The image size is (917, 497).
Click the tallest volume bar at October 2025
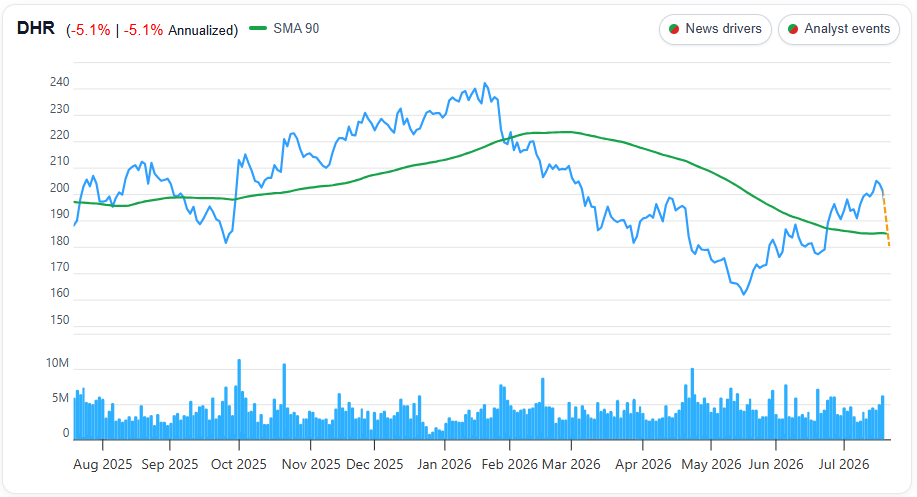point(239,399)
